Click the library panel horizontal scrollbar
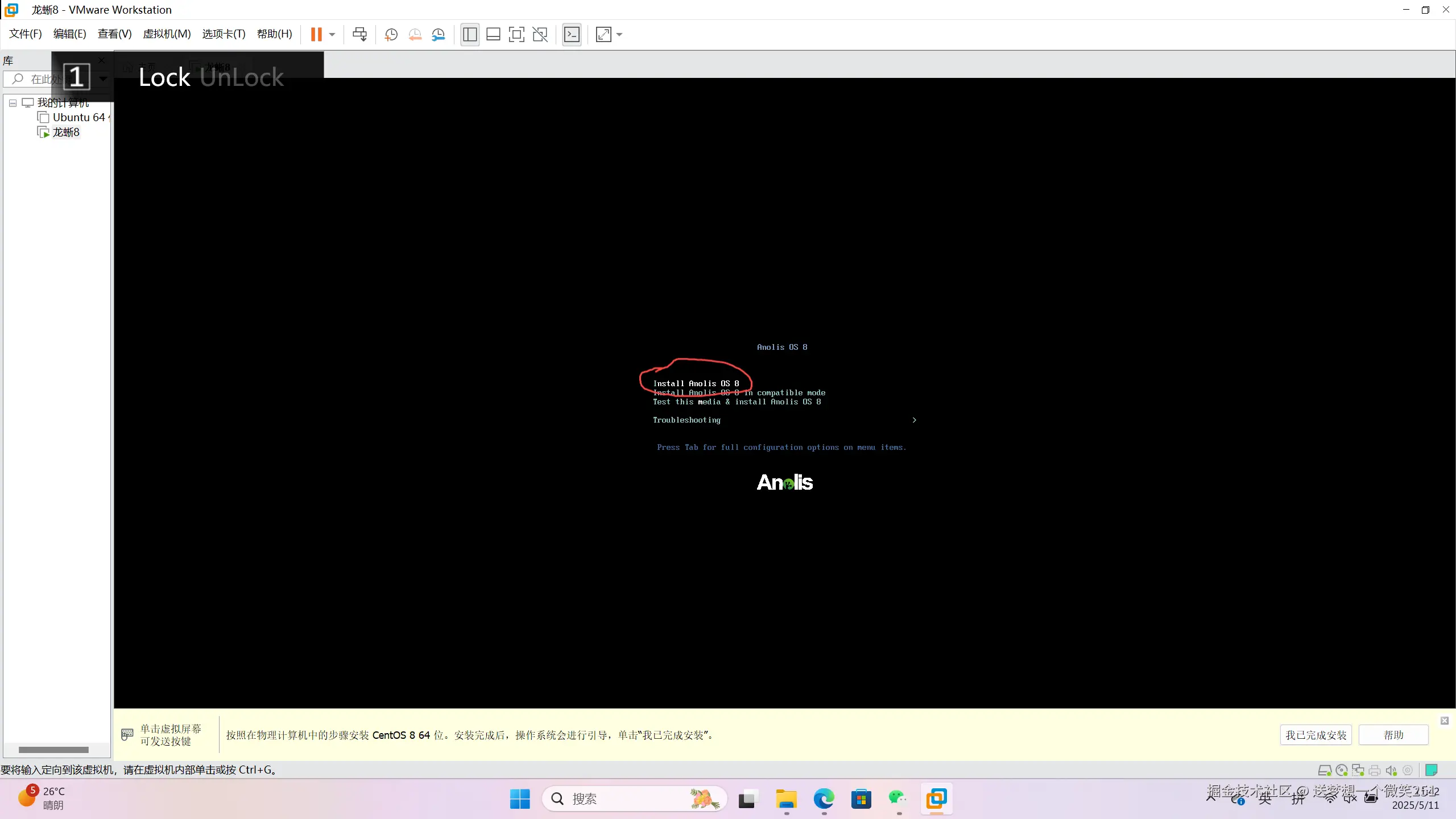 [53, 750]
